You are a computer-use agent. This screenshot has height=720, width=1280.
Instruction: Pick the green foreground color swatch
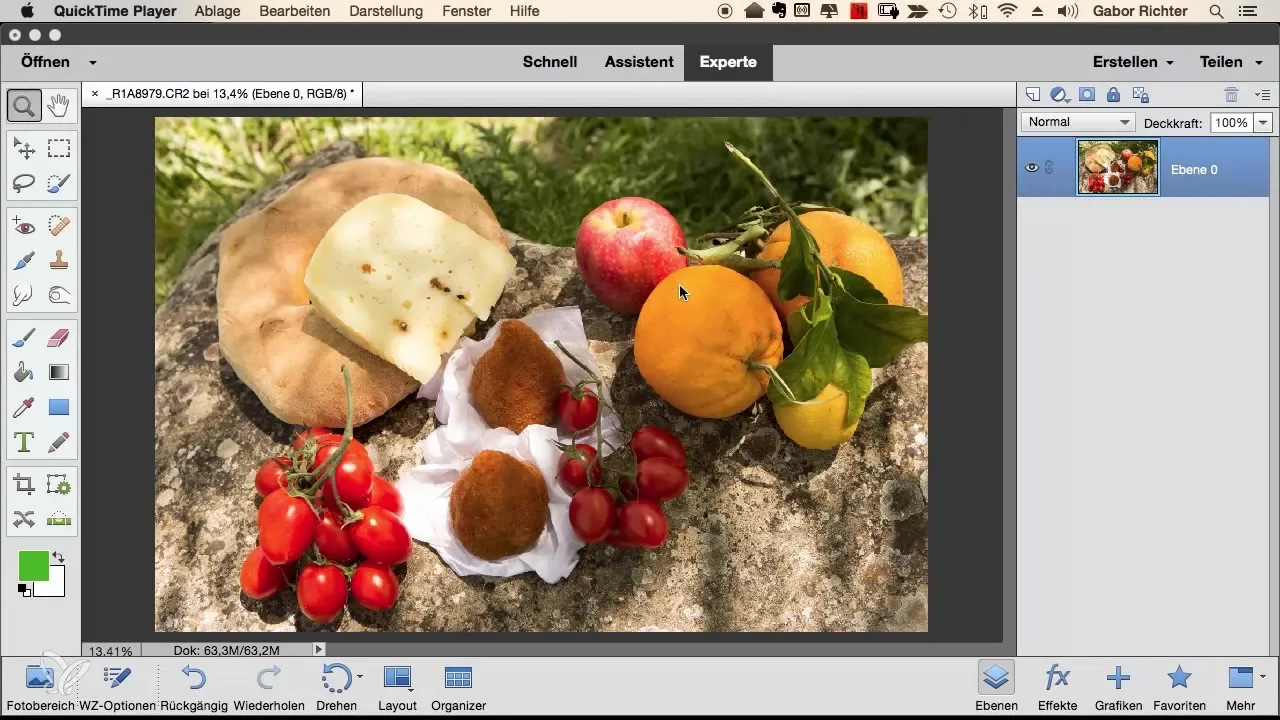33,566
